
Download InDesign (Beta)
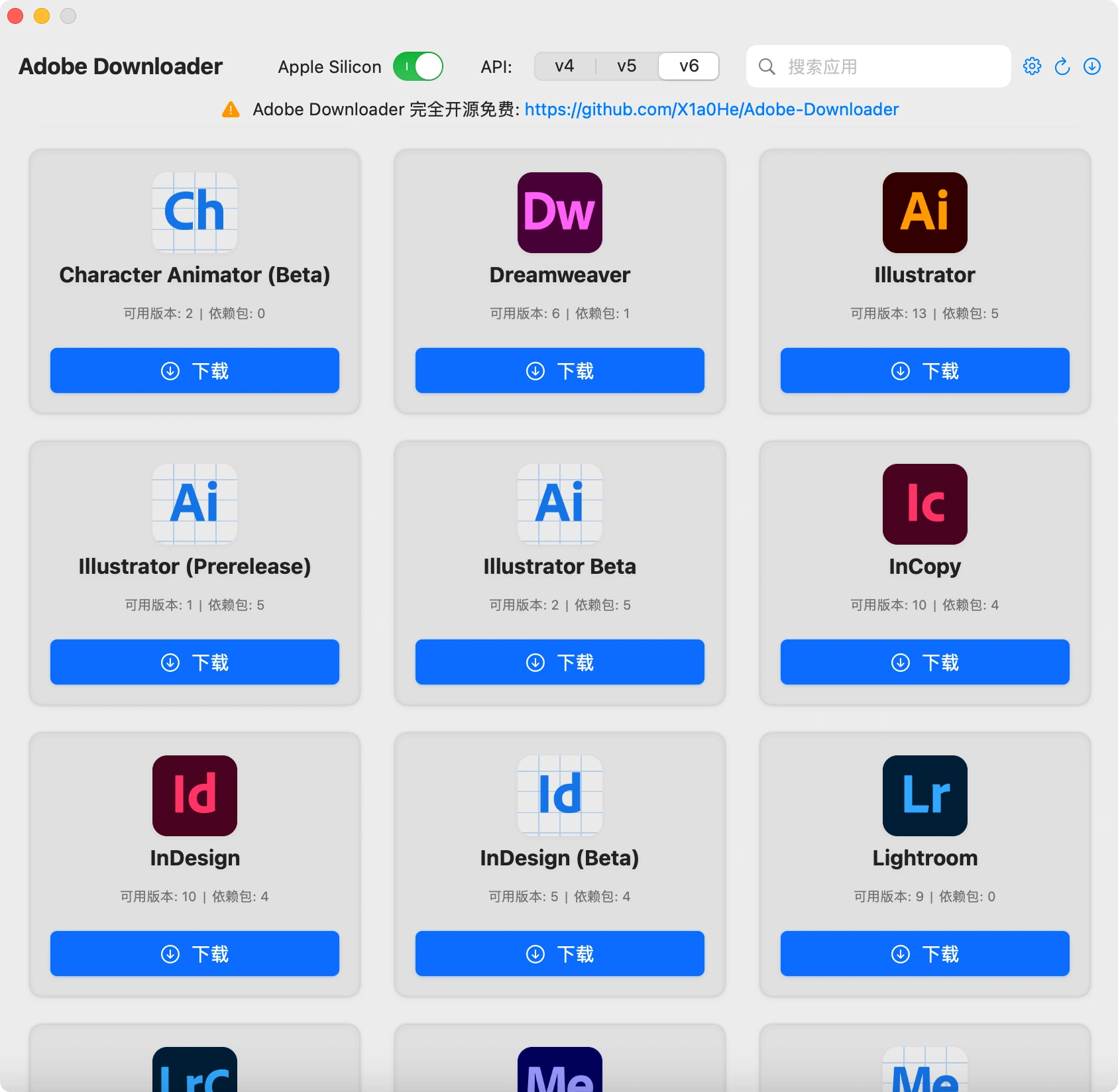(x=560, y=954)
